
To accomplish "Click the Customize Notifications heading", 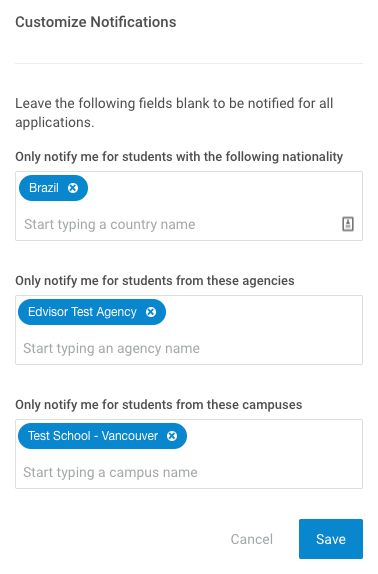I will 96,22.
